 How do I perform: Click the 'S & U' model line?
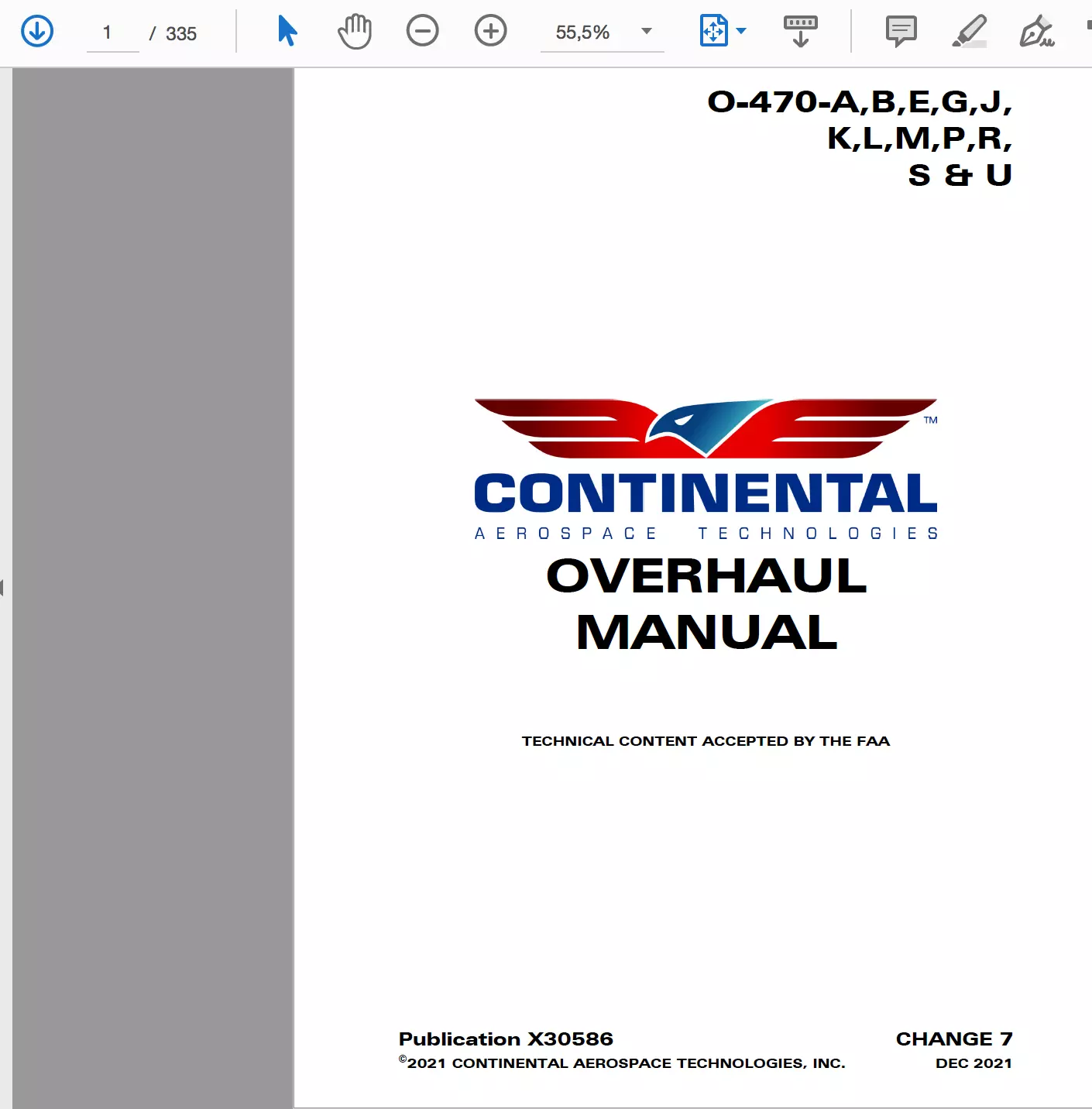pyautogui.click(x=960, y=175)
